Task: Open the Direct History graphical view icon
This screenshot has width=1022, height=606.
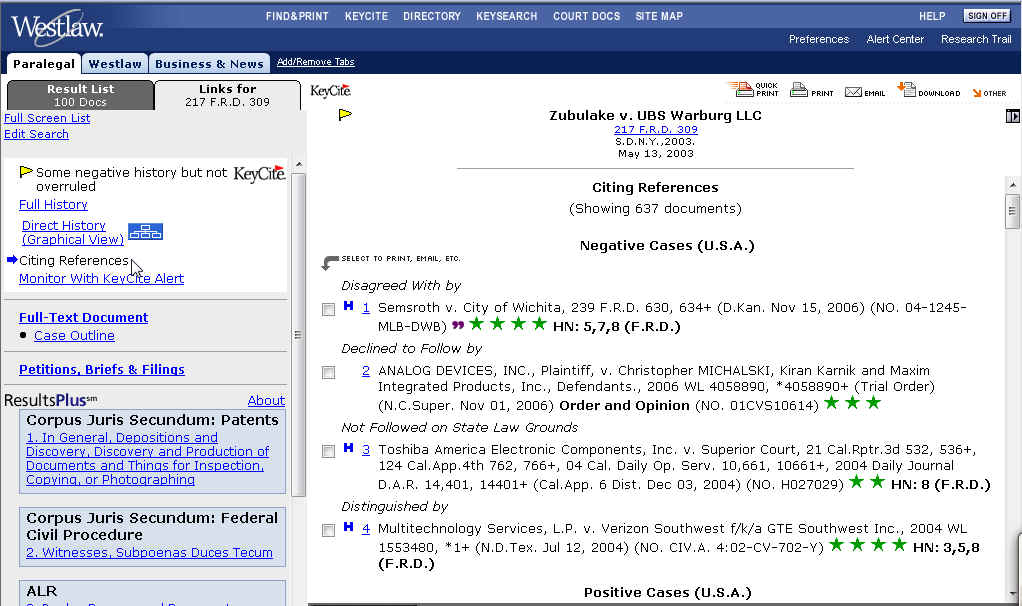Action: (145, 232)
